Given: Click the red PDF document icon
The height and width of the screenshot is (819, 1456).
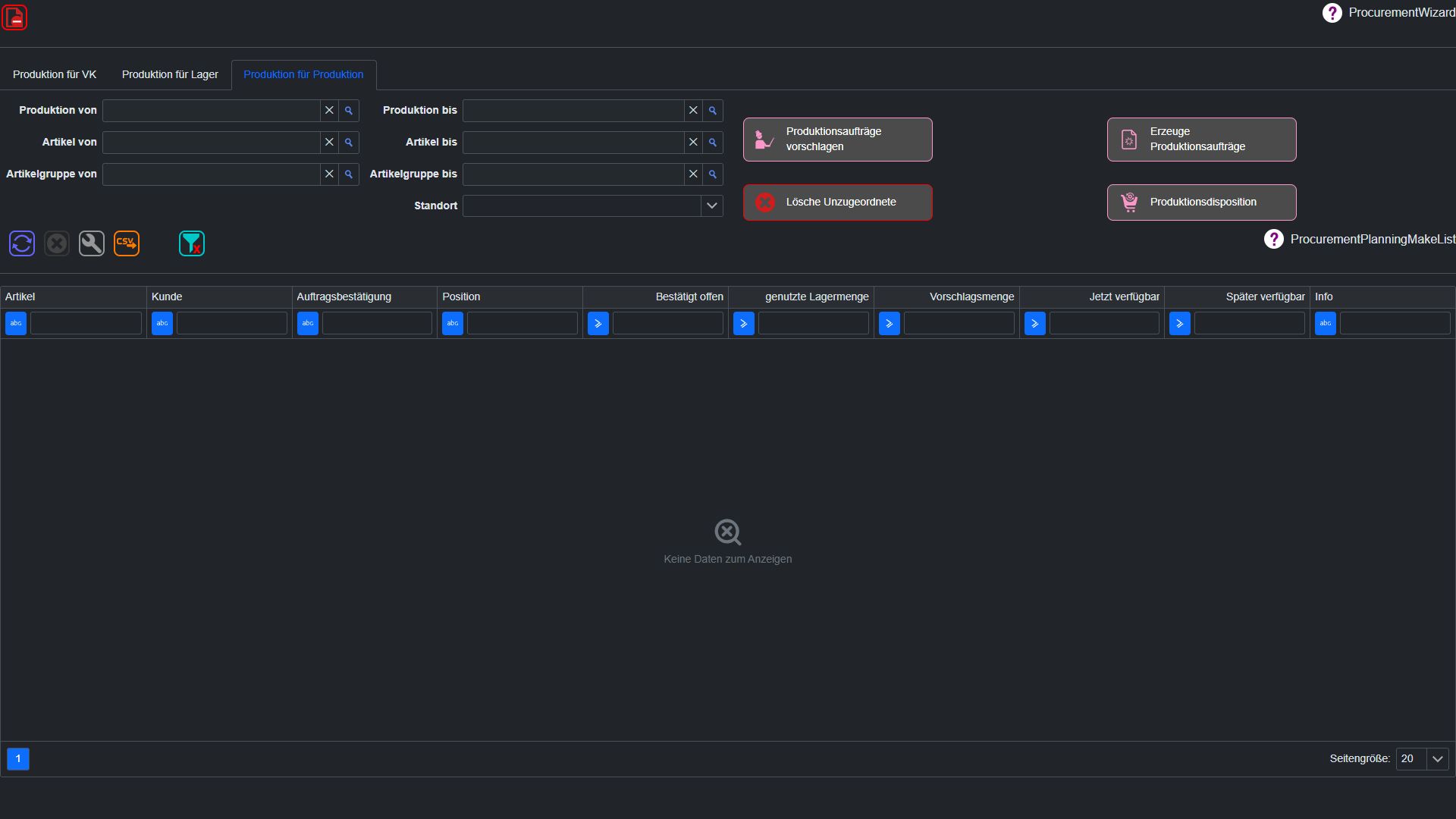Looking at the screenshot, I should point(15,17).
